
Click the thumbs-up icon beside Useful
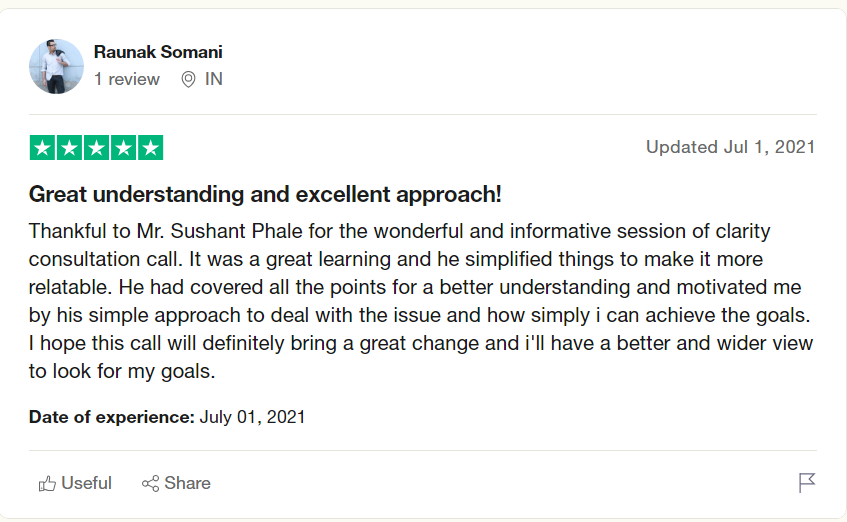point(47,484)
